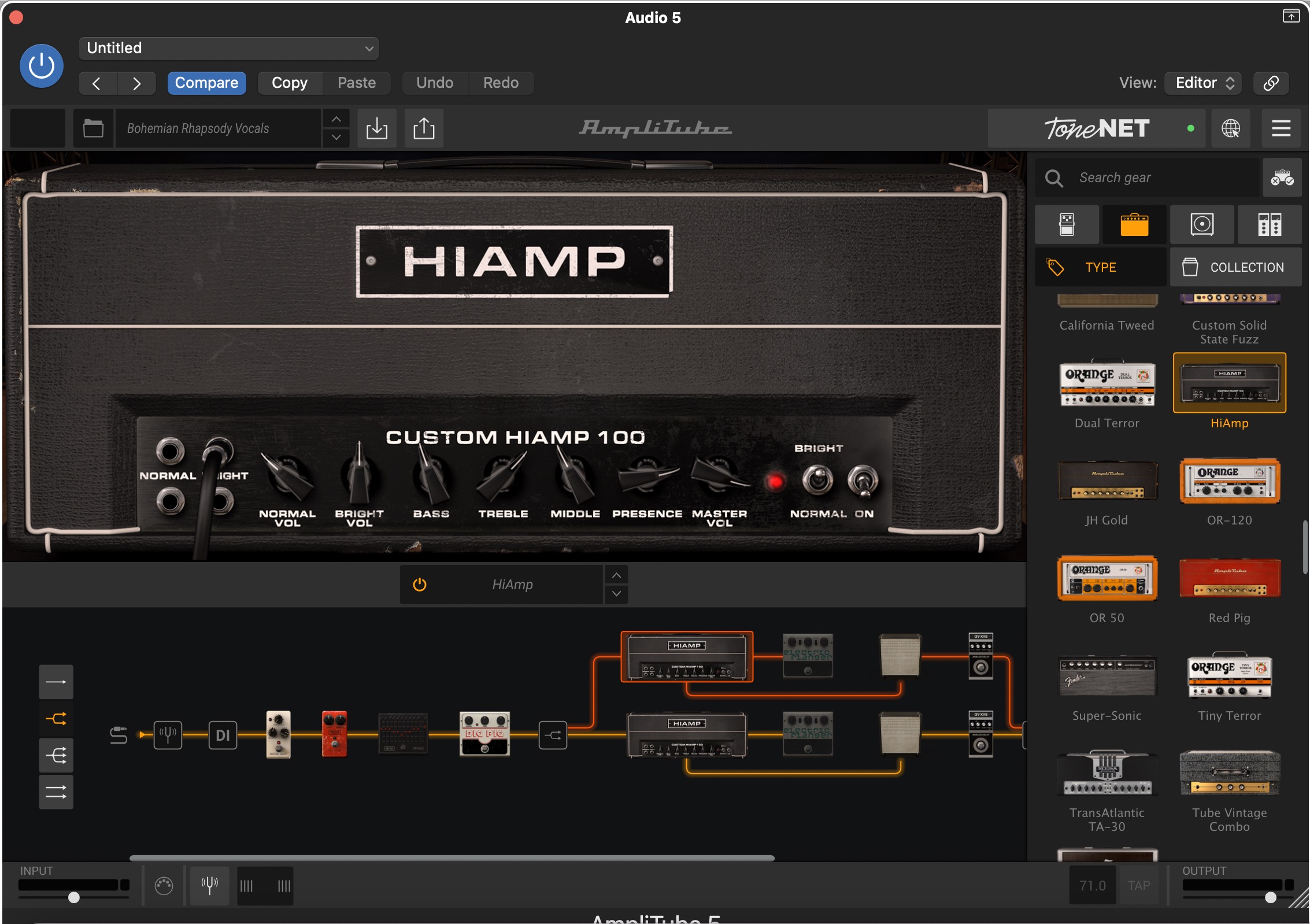Toggle the plugin power bypass button
Viewport: 1310px width, 924px height.
42,66
